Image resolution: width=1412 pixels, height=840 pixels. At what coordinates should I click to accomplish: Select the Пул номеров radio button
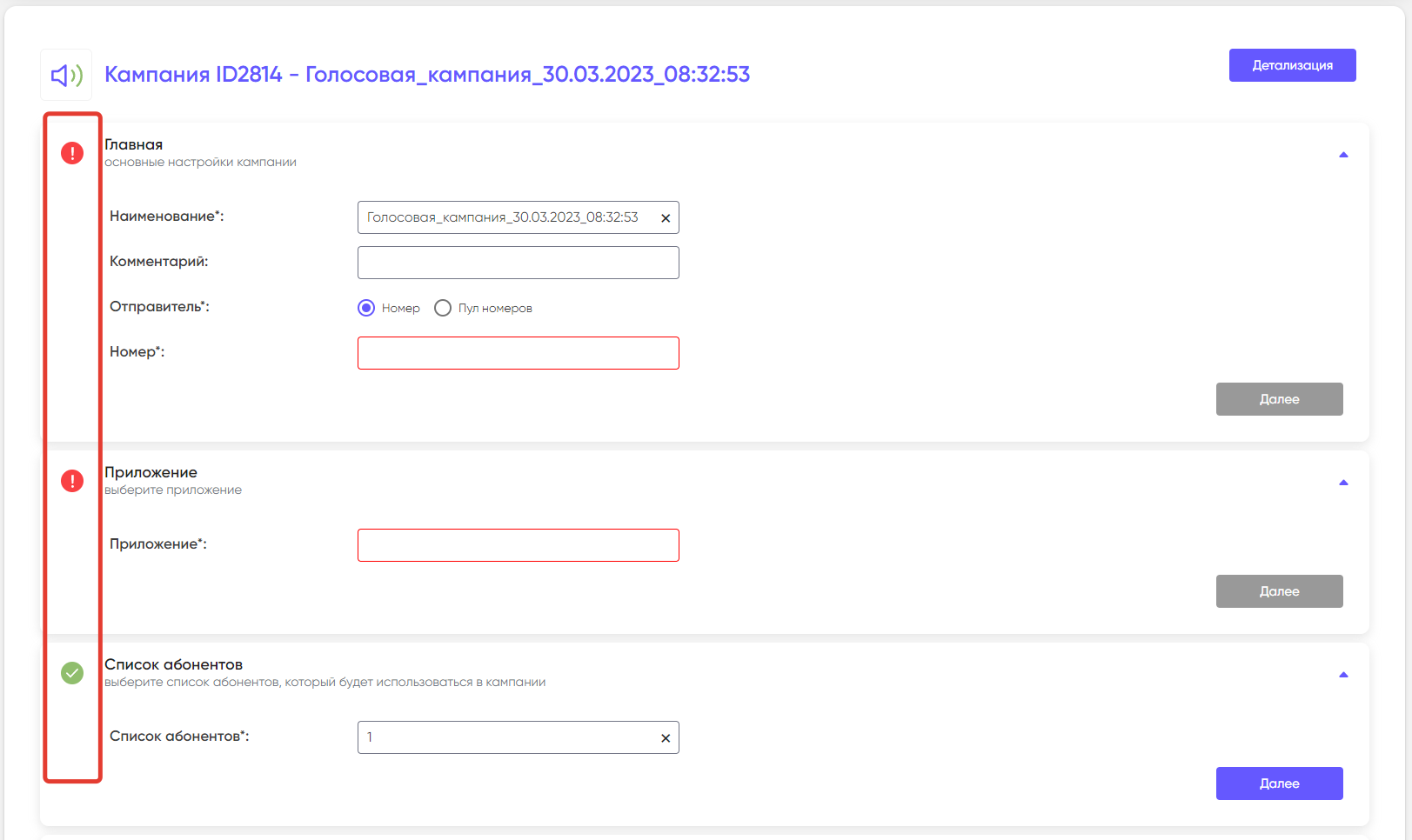(443, 308)
